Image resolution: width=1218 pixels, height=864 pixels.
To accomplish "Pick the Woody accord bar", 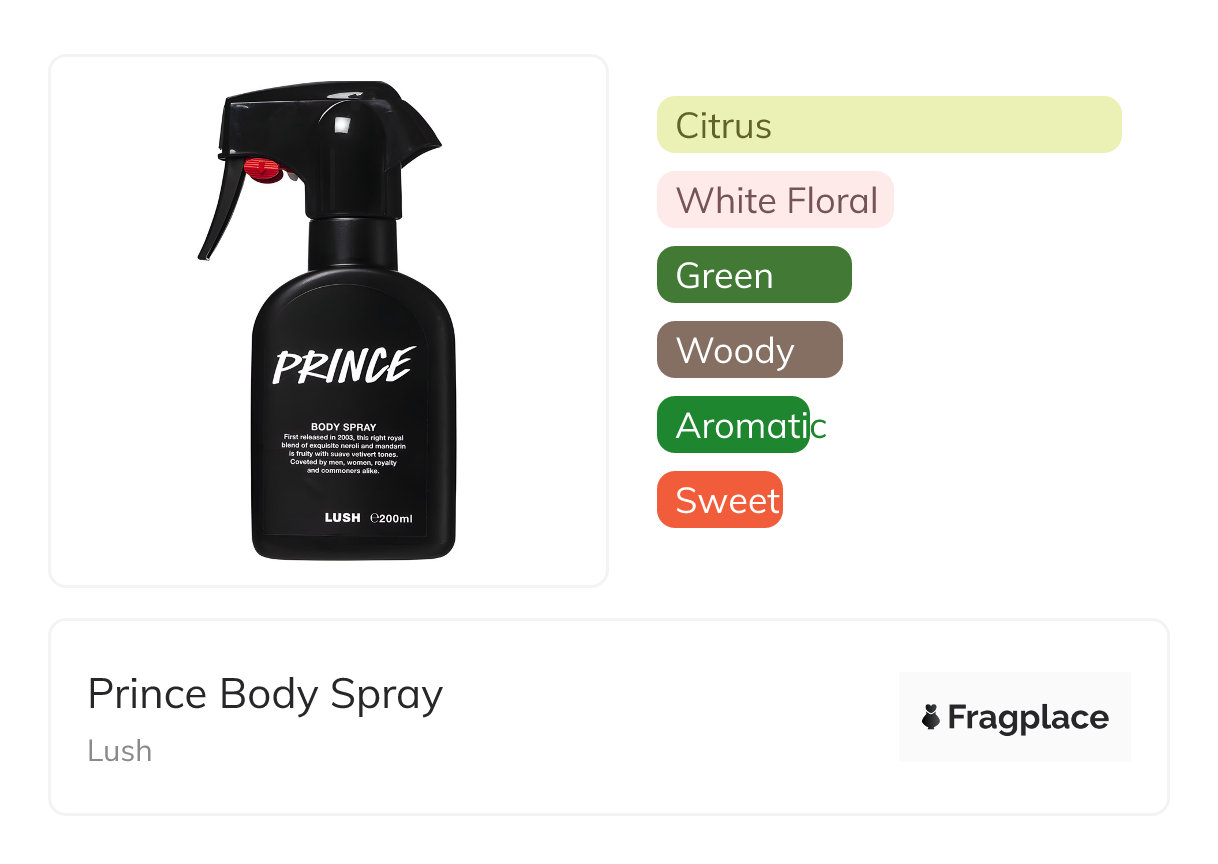I will pyautogui.click(x=749, y=350).
